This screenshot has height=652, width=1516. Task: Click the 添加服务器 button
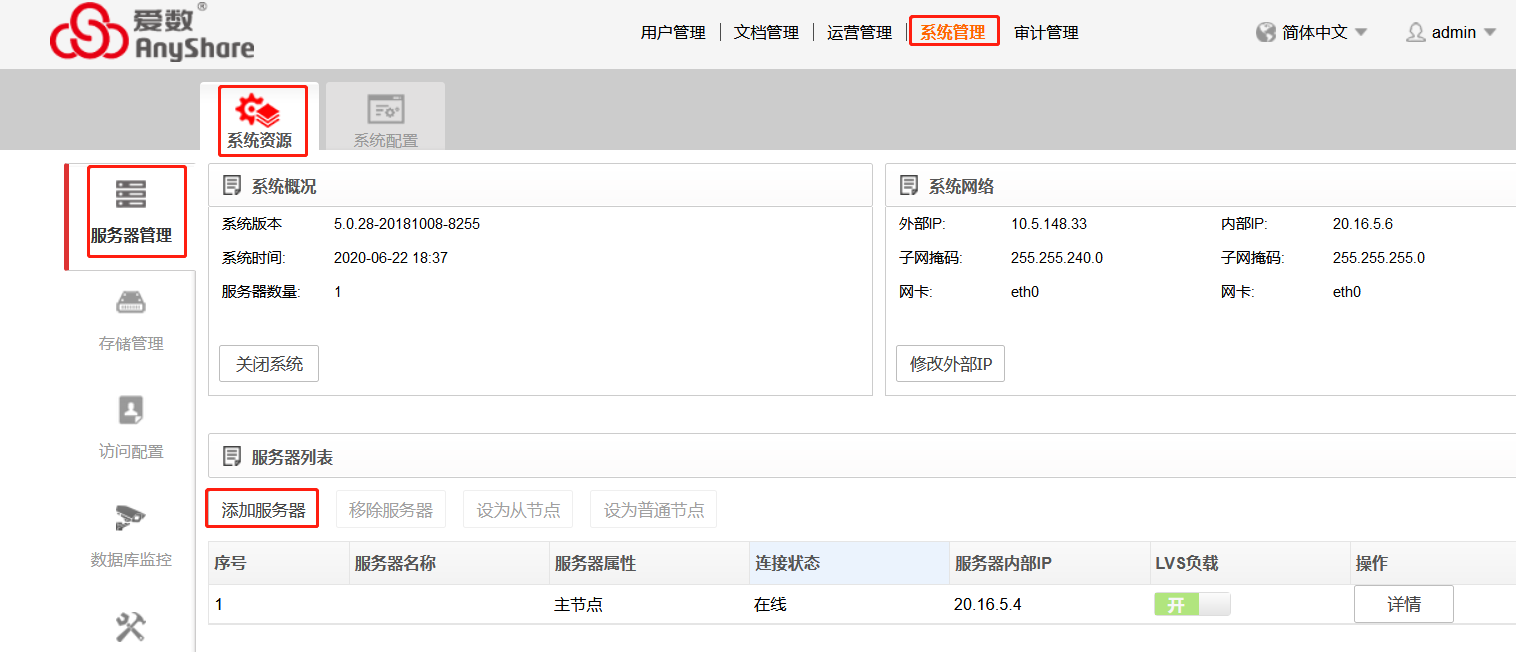pyautogui.click(x=263, y=510)
